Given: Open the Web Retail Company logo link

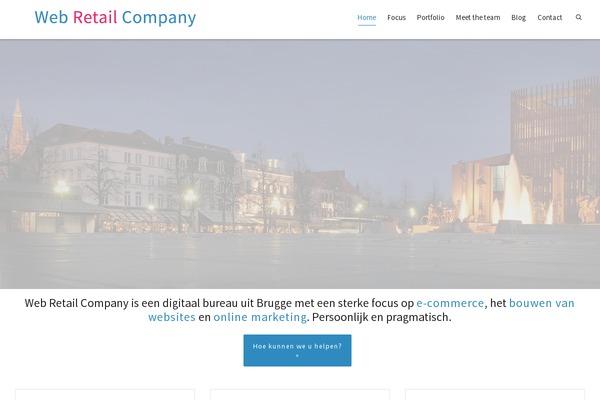Looking at the screenshot, I should coord(115,18).
